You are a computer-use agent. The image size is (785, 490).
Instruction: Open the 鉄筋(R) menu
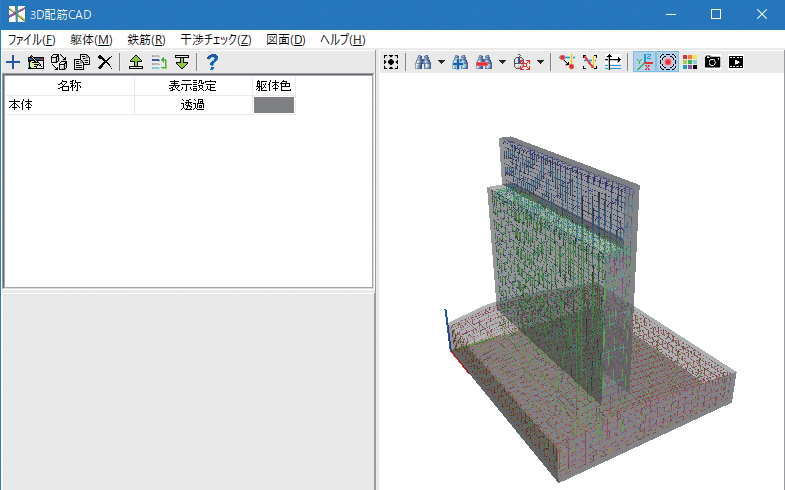point(146,40)
